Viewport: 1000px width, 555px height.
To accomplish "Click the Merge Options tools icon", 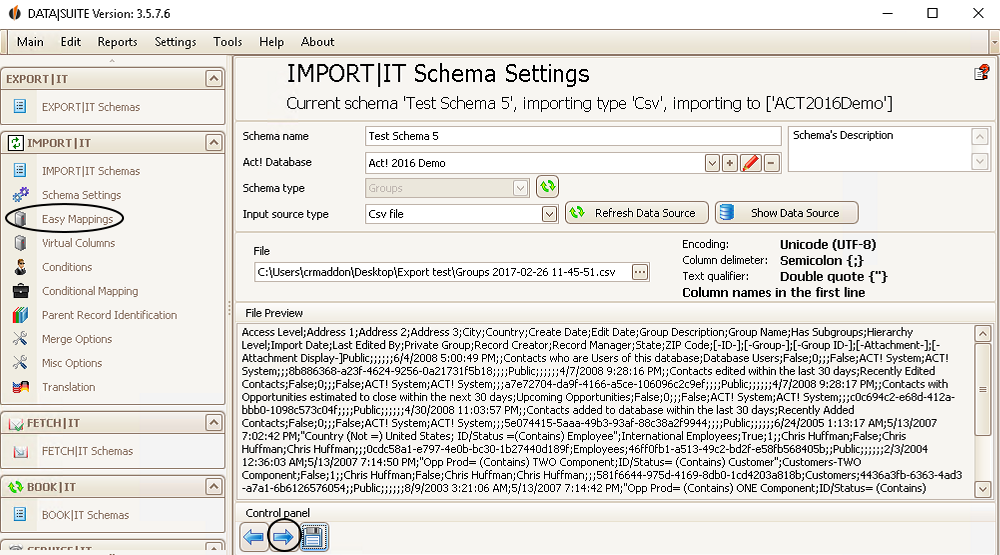I will [x=20, y=339].
